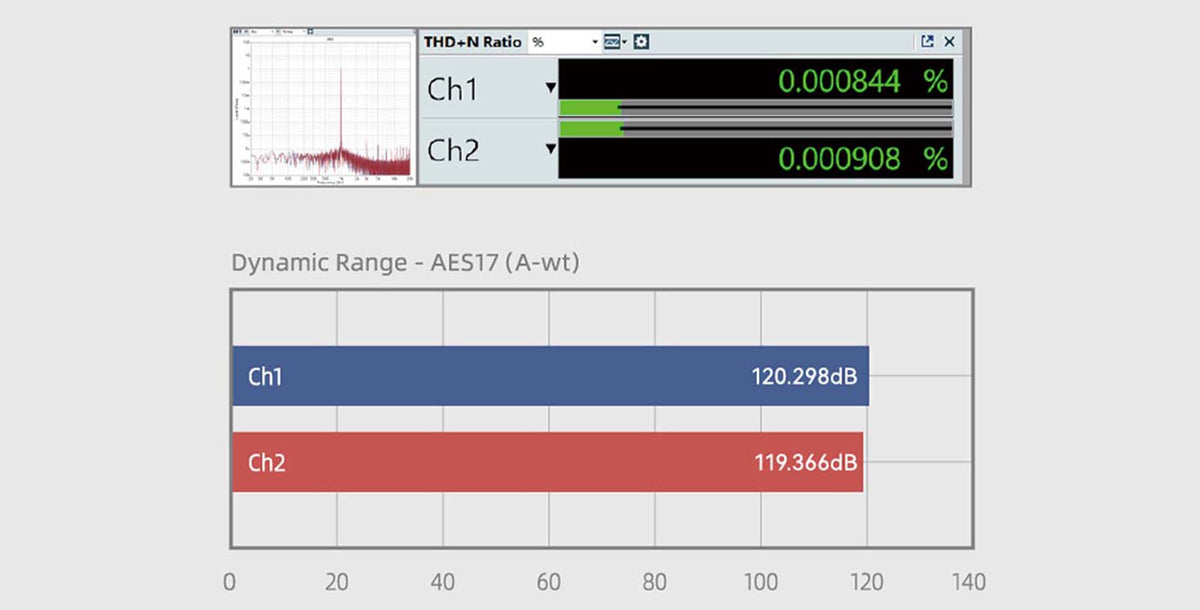The image size is (1200, 610).
Task: Click the 0 axis label
Action: (x=230, y=583)
